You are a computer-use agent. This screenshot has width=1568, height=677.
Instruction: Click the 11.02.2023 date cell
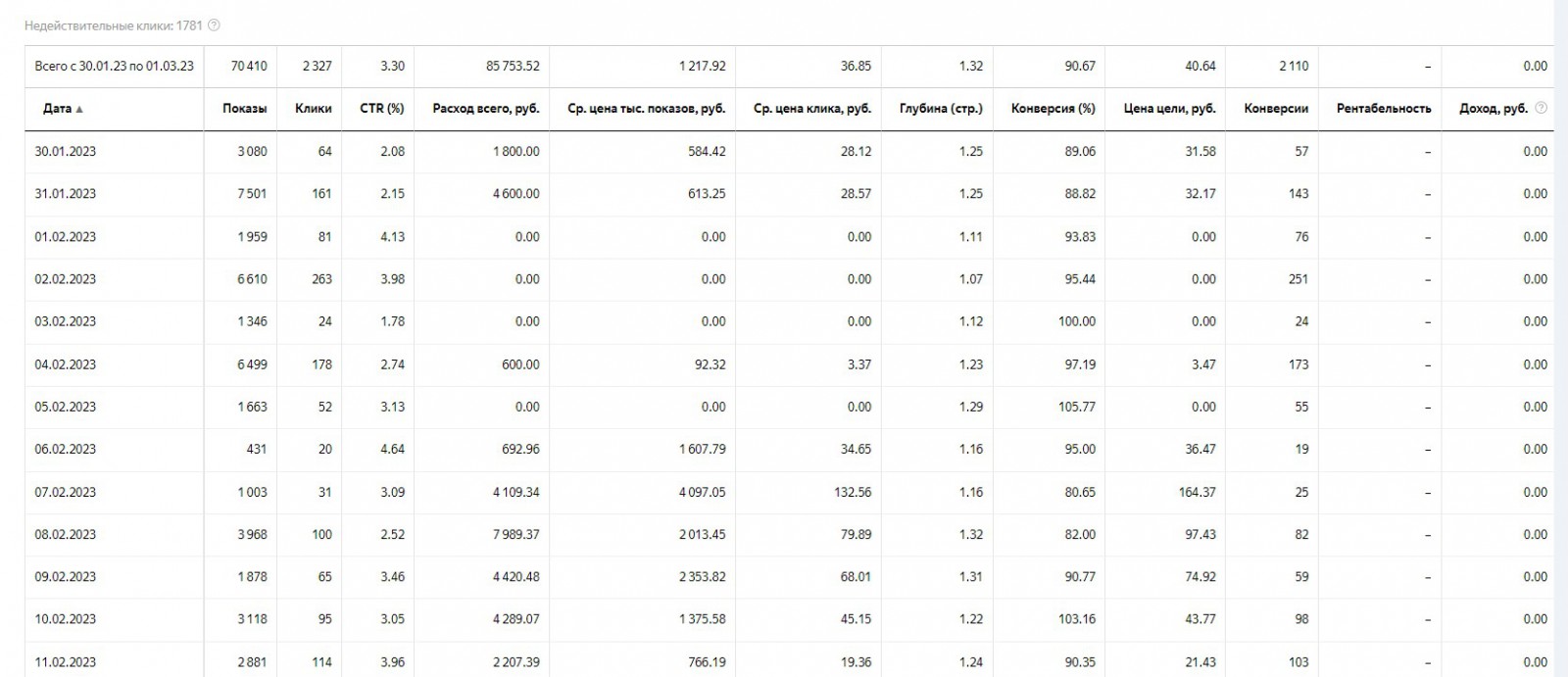(66, 662)
